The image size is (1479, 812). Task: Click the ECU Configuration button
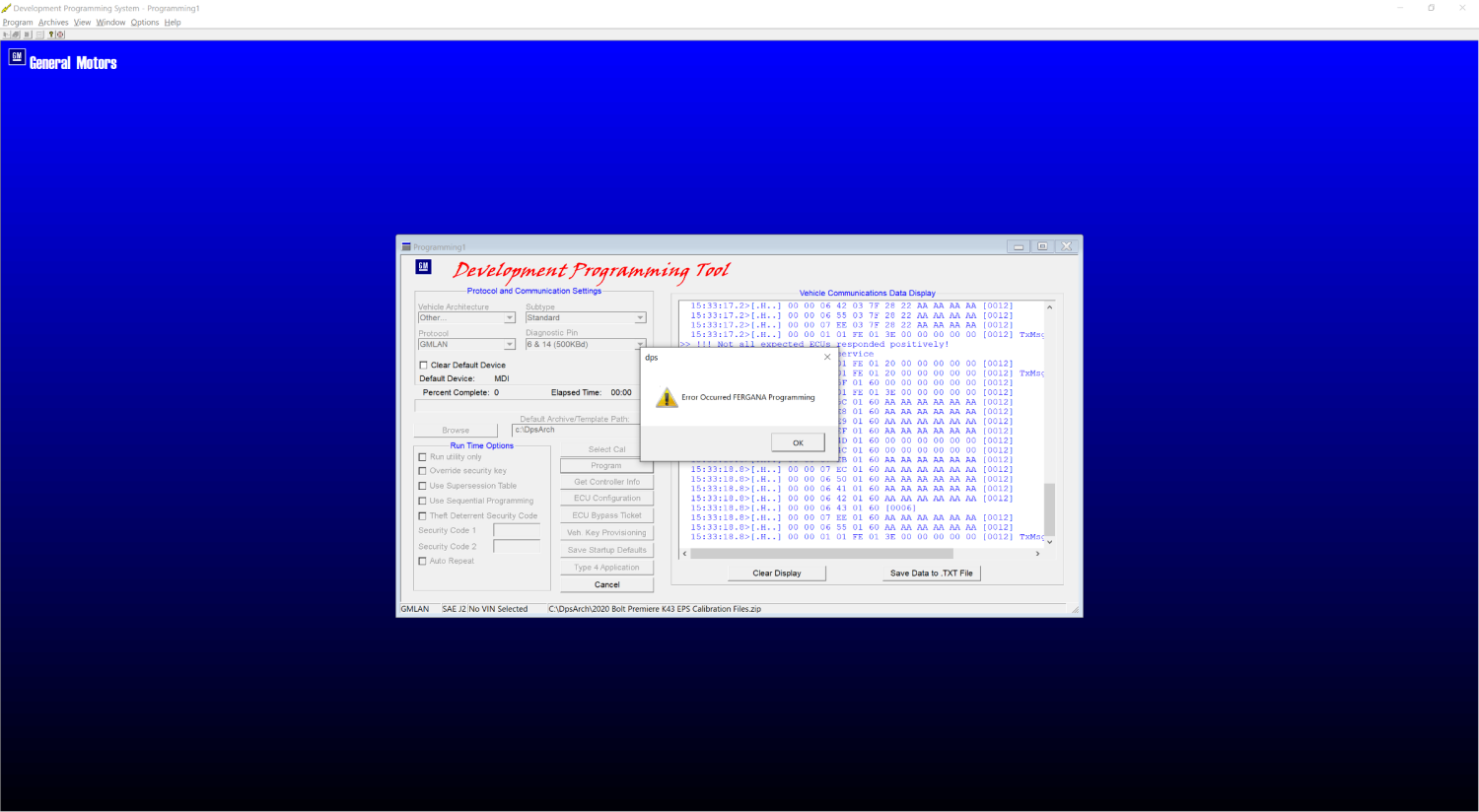[x=606, y=498]
